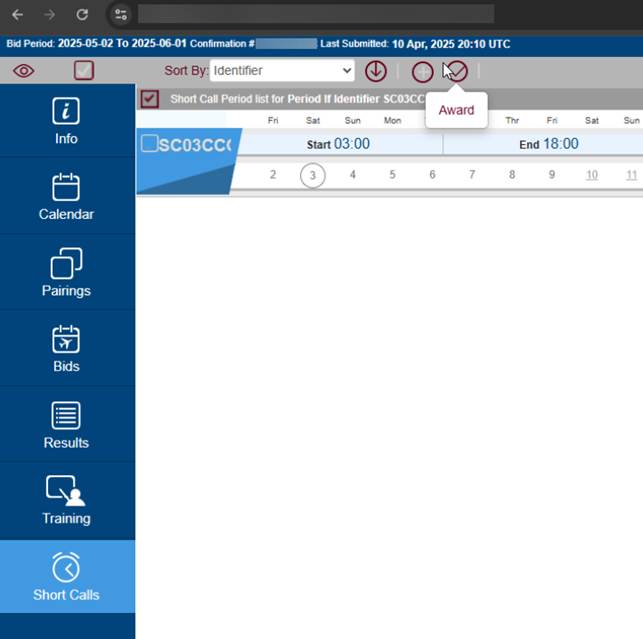This screenshot has width=643, height=639.
Task: Click the red down-arrow sort direction icon
Action: click(376, 71)
